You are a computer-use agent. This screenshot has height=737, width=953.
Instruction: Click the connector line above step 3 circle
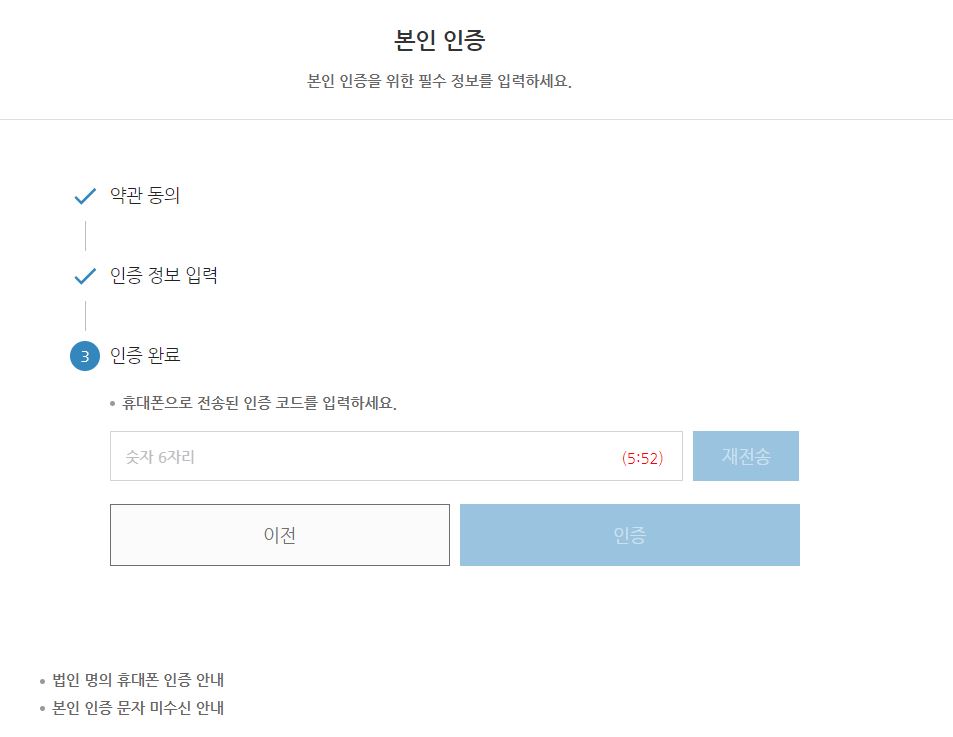pyautogui.click(x=85, y=315)
